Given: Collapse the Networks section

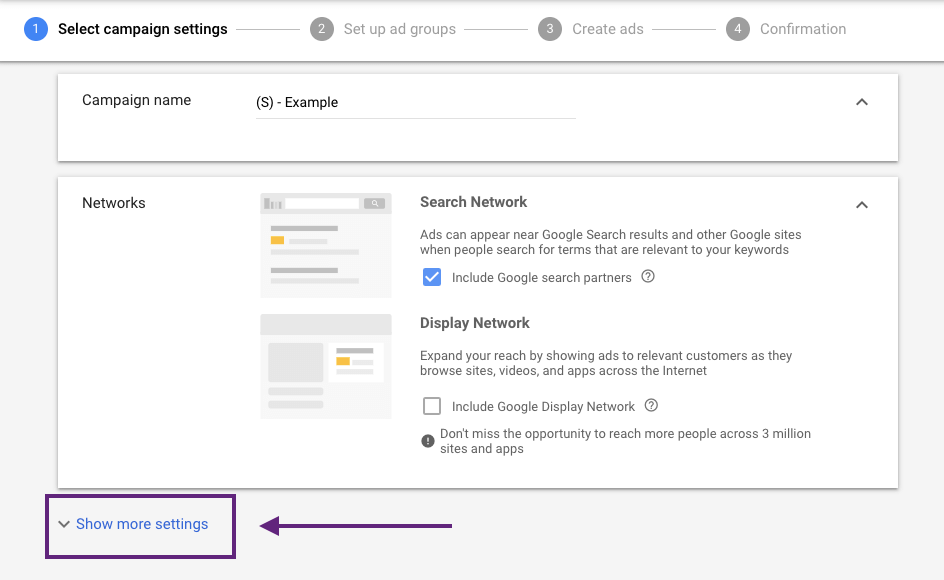Looking at the screenshot, I should coord(862,205).
